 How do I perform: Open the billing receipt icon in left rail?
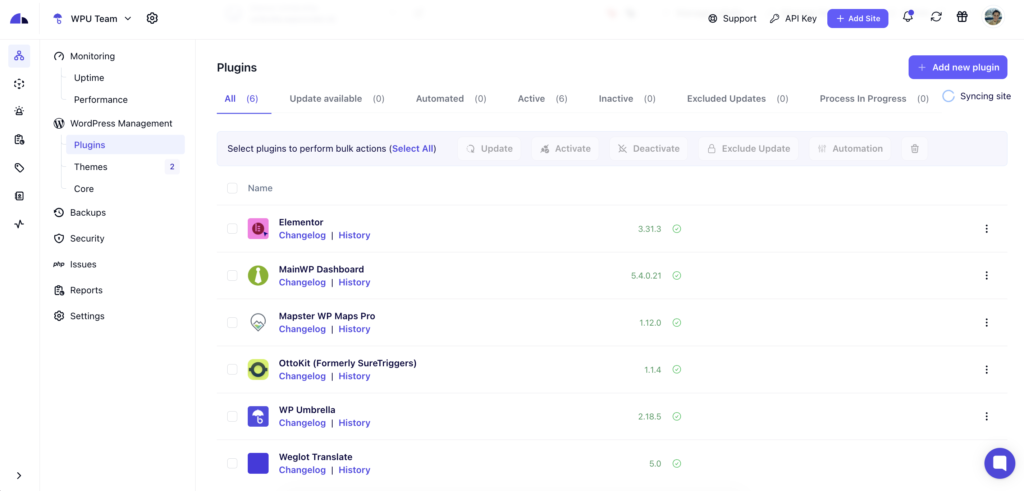pos(19,196)
